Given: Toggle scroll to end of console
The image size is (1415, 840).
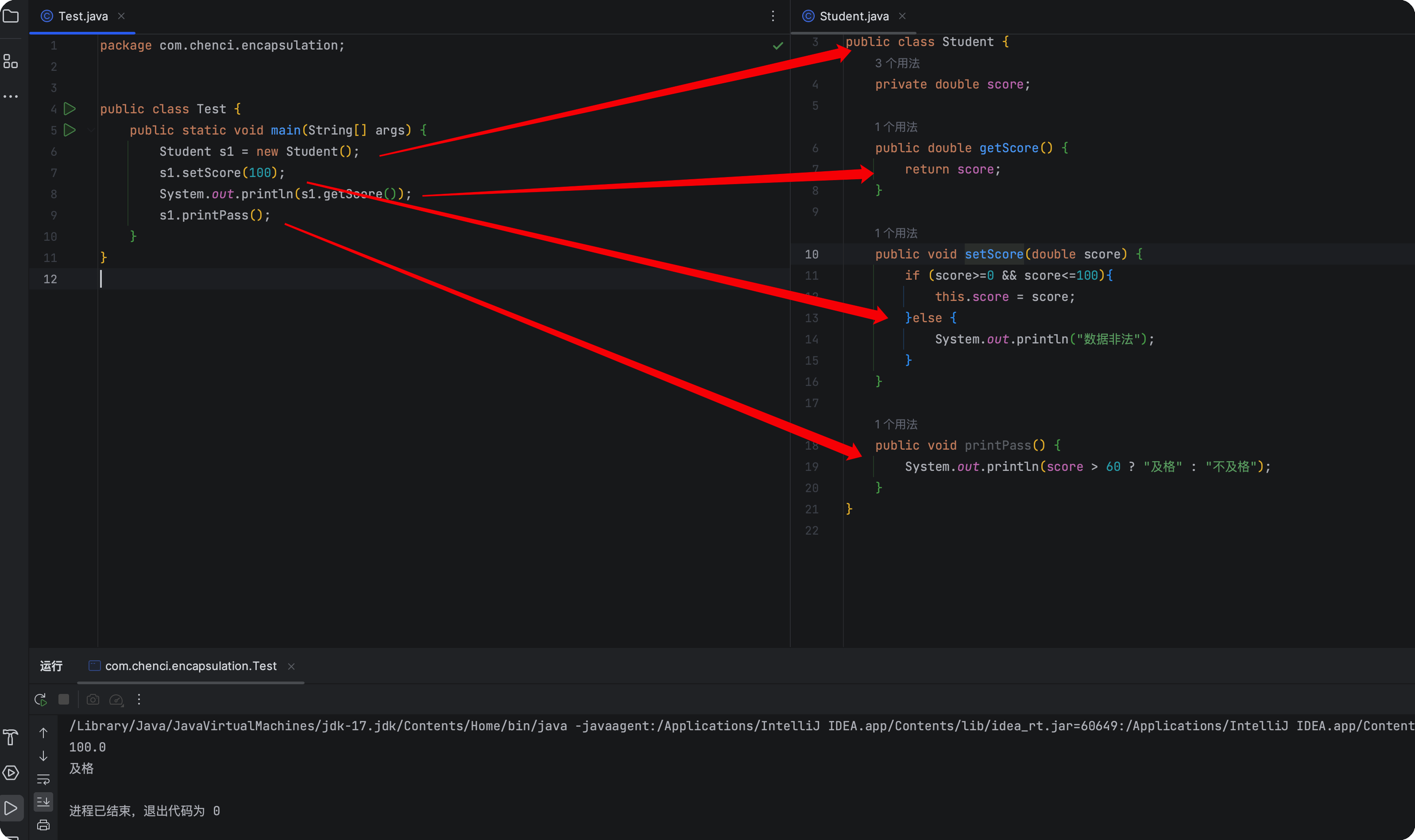Looking at the screenshot, I should [43, 801].
